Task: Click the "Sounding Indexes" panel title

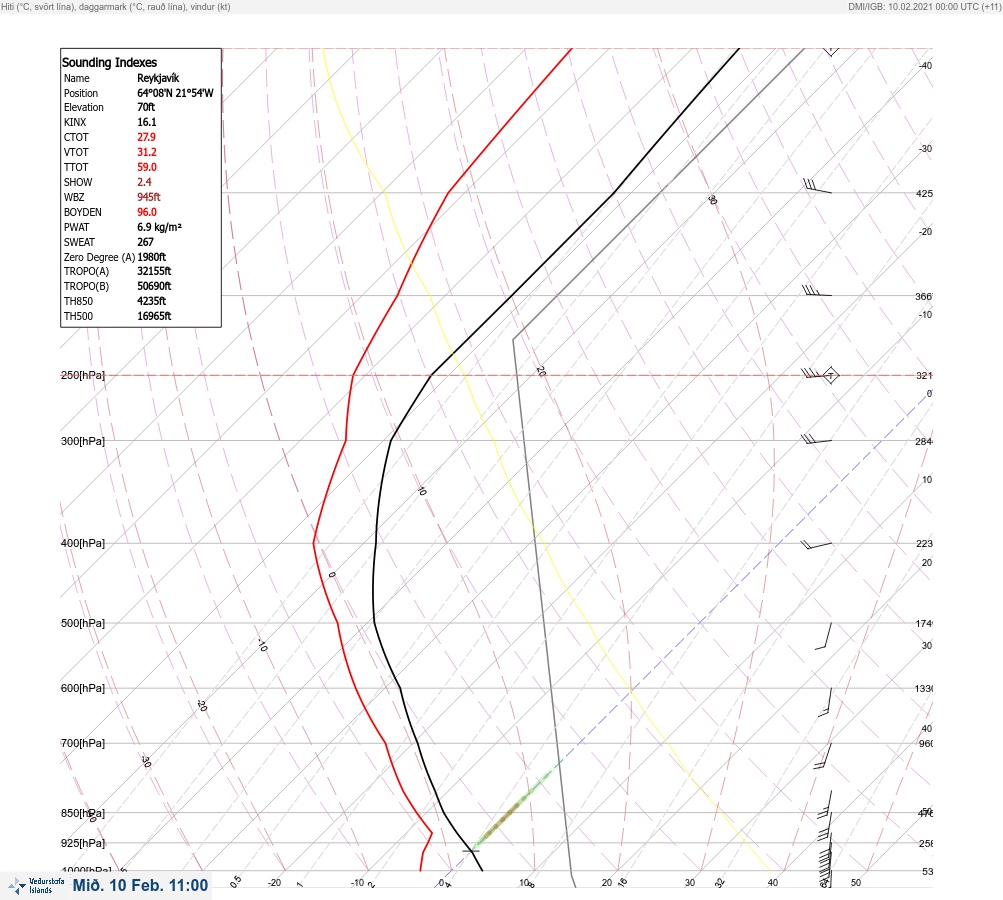Action: coord(109,62)
